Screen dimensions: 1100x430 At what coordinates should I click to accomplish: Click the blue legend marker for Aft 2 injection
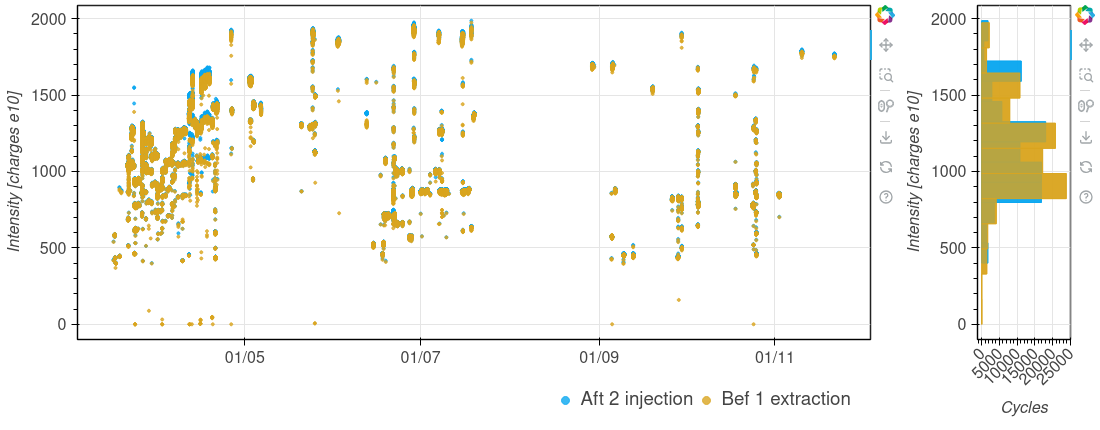point(566,400)
